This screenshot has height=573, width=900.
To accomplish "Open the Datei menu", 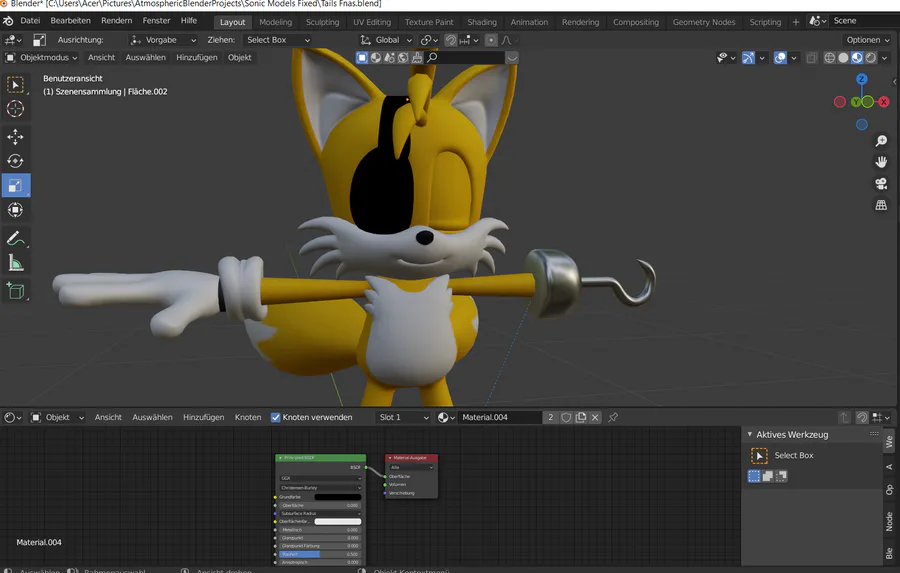I will [30, 21].
